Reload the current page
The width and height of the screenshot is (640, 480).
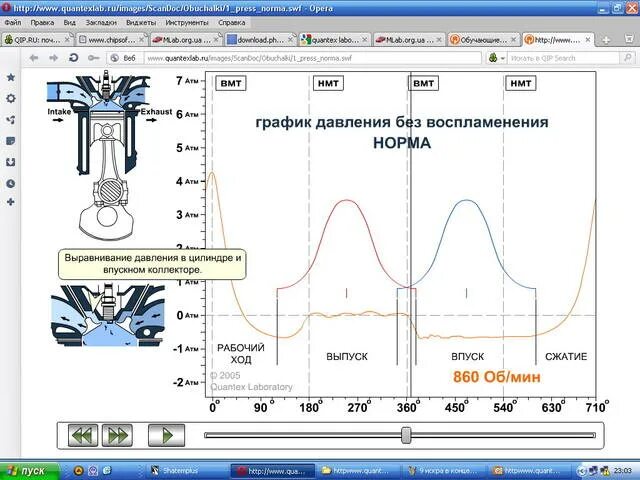73,58
